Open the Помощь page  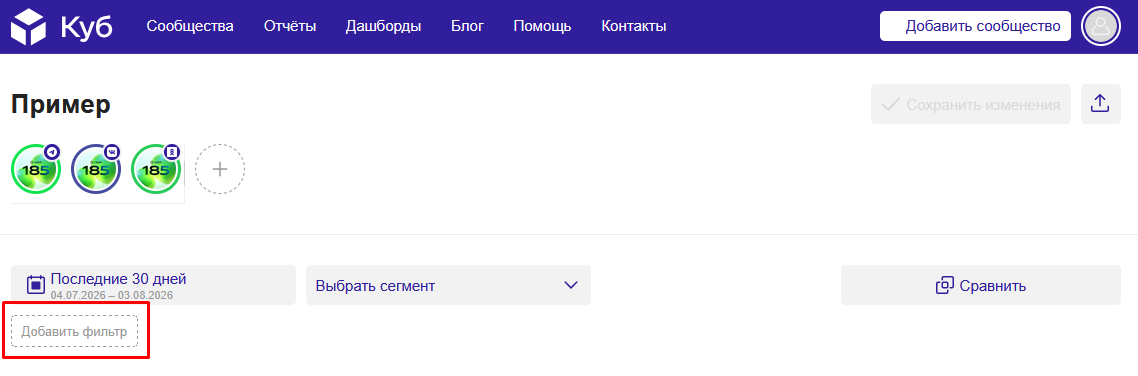(542, 27)
